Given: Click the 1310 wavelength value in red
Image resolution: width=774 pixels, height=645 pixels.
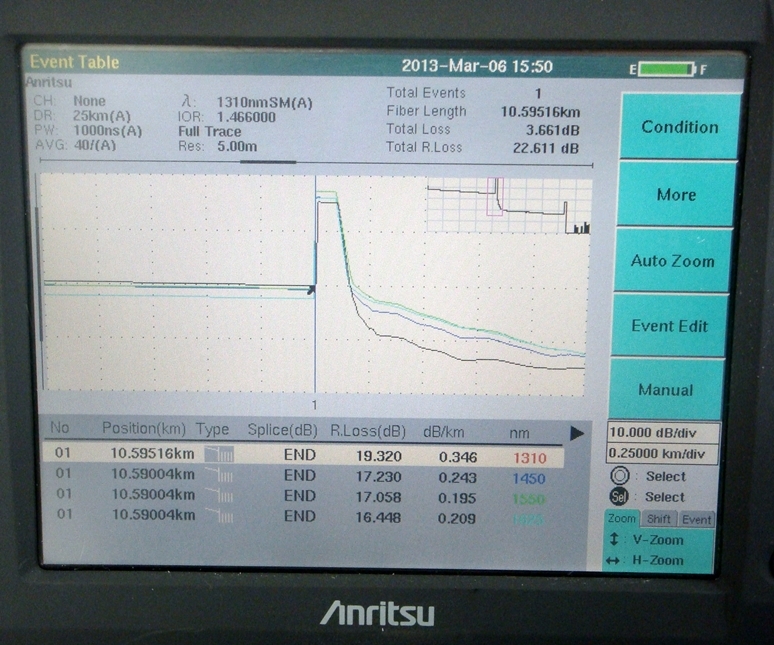Looking at the screenshot, I should [x=530, y=458].
